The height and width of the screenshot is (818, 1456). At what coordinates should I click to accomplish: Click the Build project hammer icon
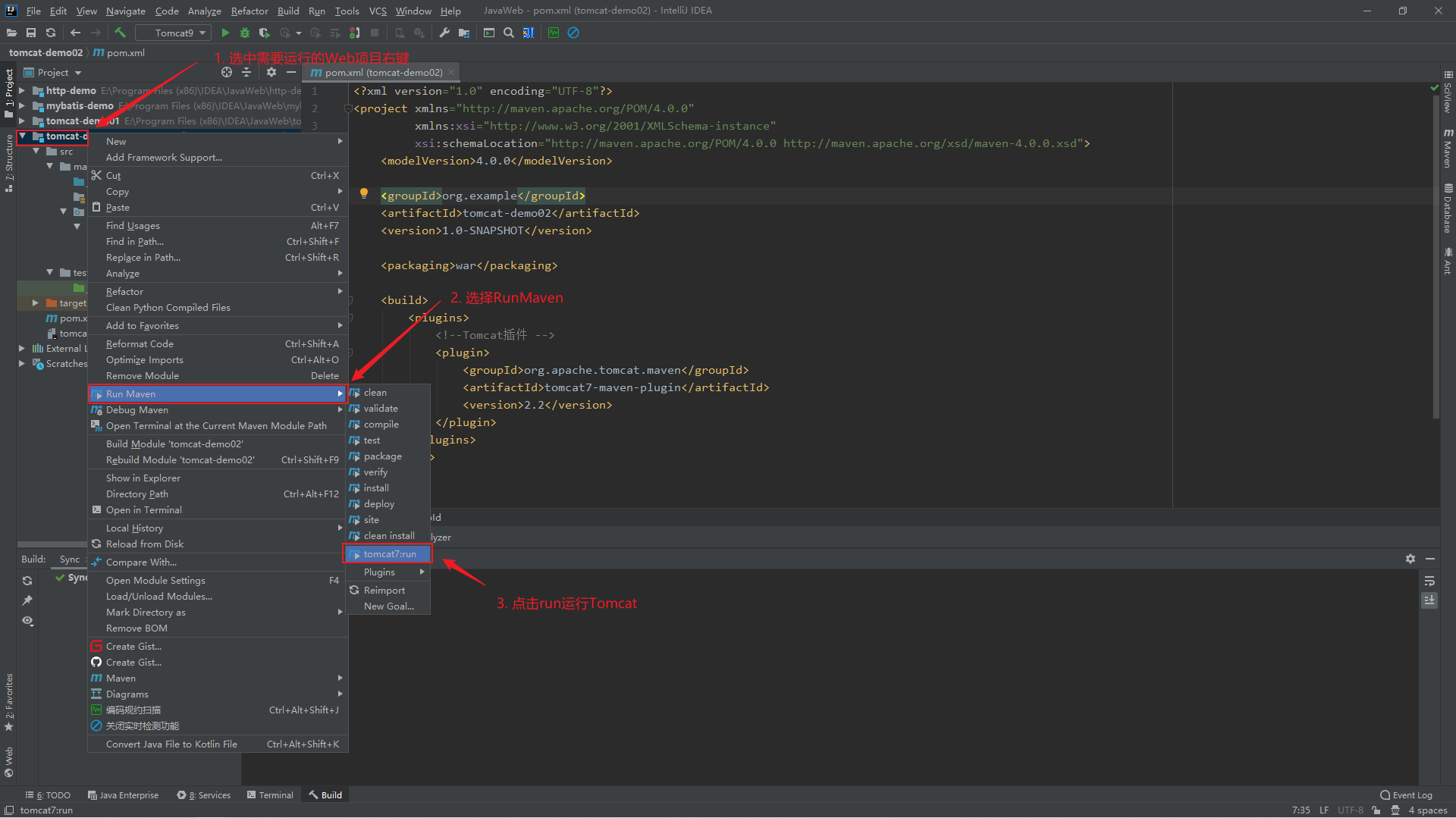120,33
